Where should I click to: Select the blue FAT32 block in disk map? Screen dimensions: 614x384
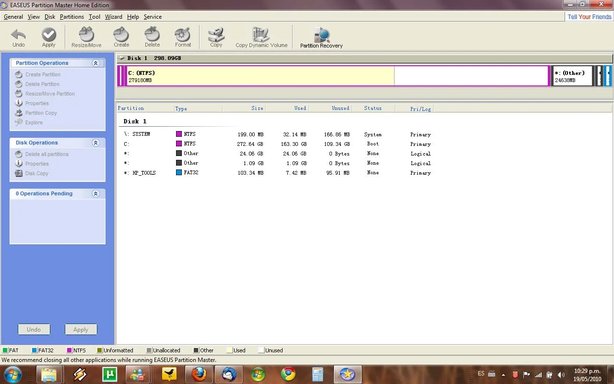(607, 76)
